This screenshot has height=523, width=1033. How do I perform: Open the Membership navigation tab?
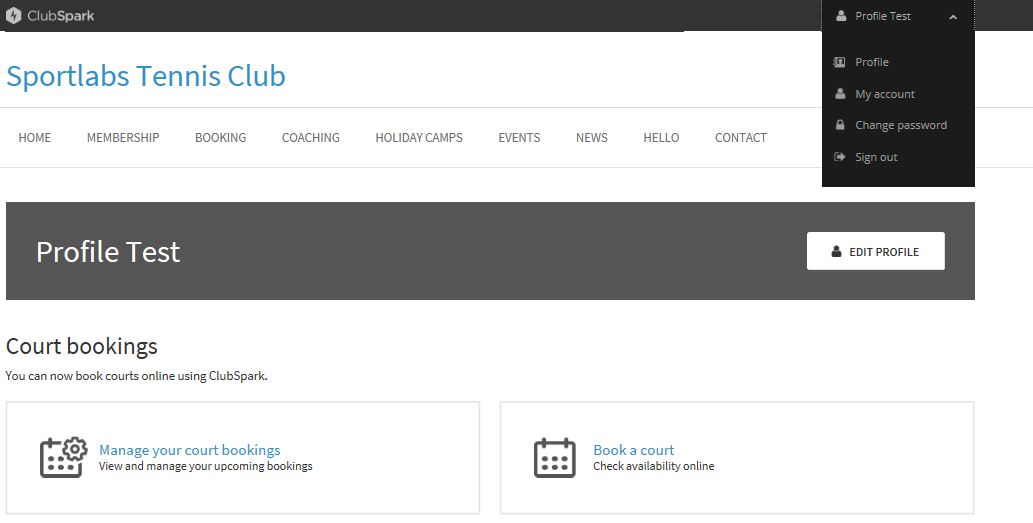(x=123, y=138)
